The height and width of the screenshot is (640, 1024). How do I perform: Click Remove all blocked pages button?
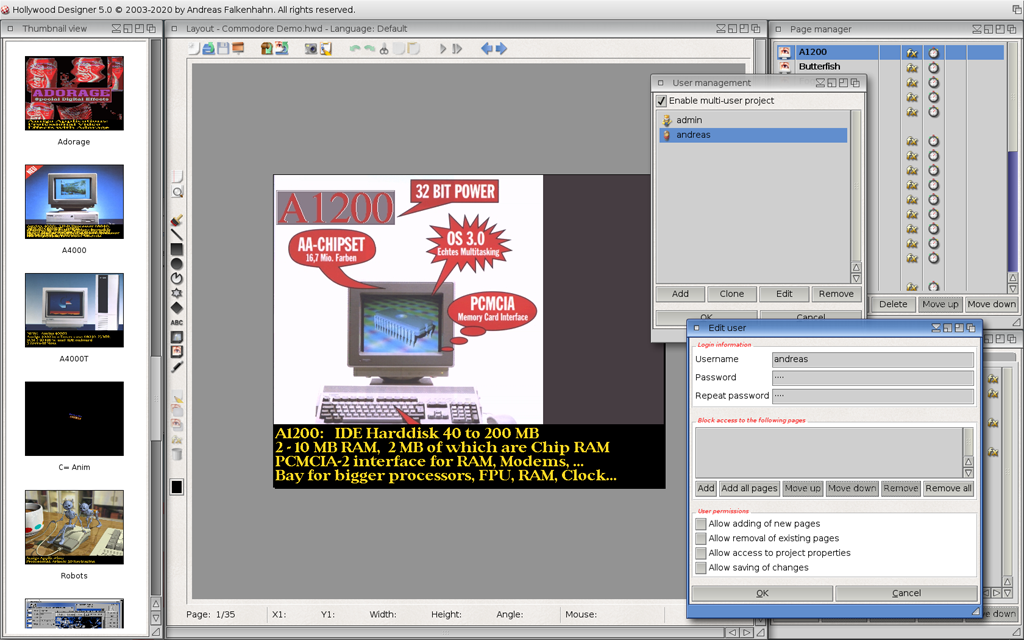click(948, 488)
